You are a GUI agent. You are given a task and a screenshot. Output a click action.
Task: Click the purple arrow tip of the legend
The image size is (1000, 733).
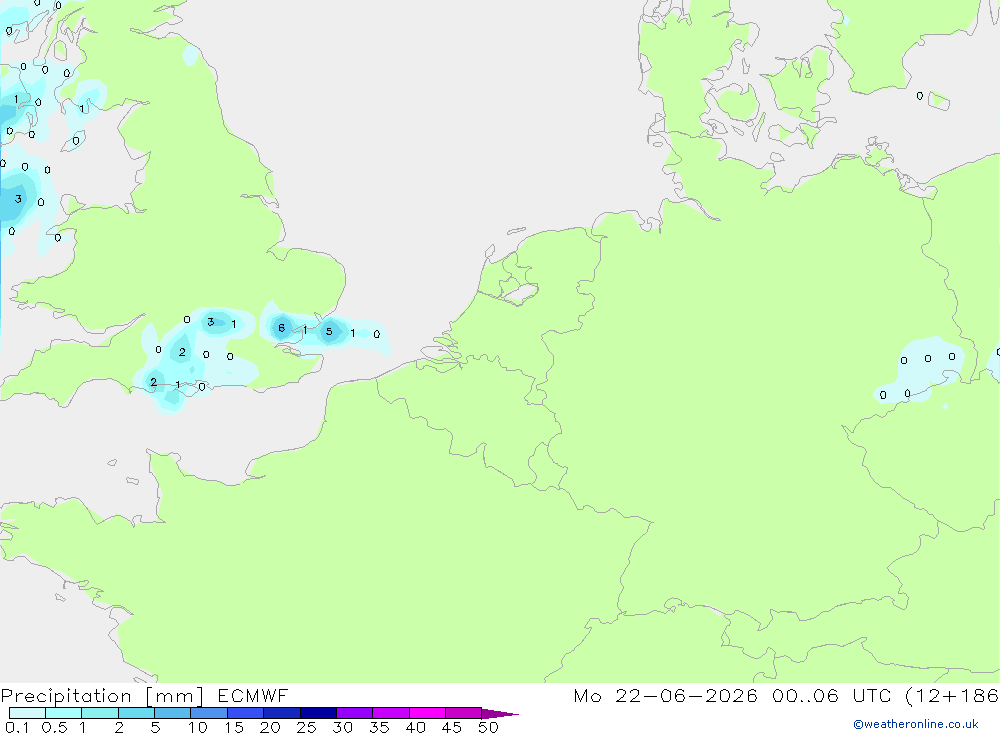500,713
